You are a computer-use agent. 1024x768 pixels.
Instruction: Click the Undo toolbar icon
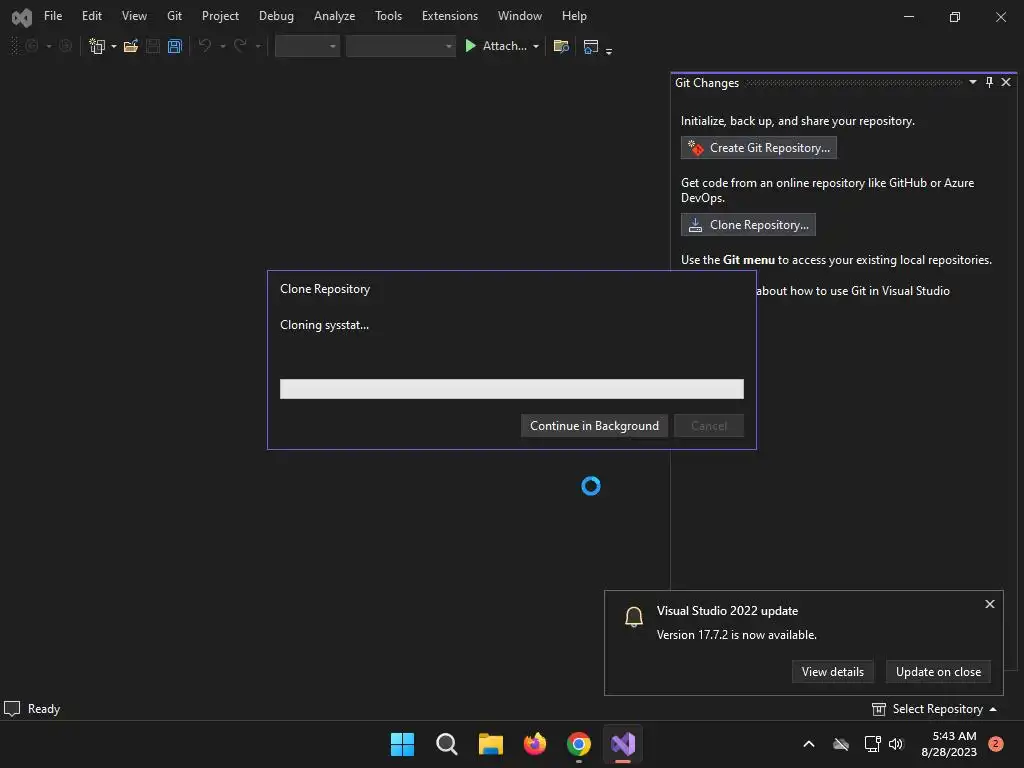205,46
